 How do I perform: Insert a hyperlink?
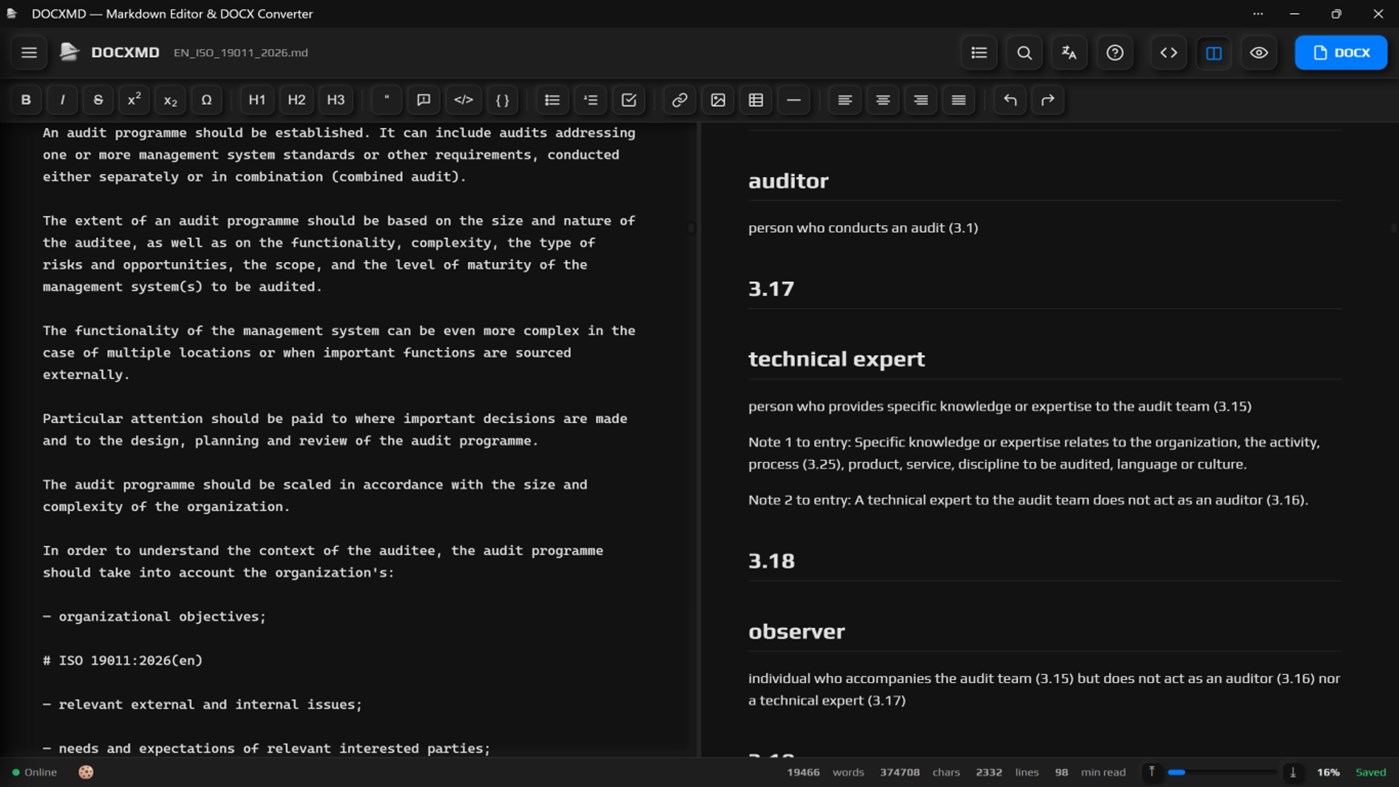tap(679, 100)
